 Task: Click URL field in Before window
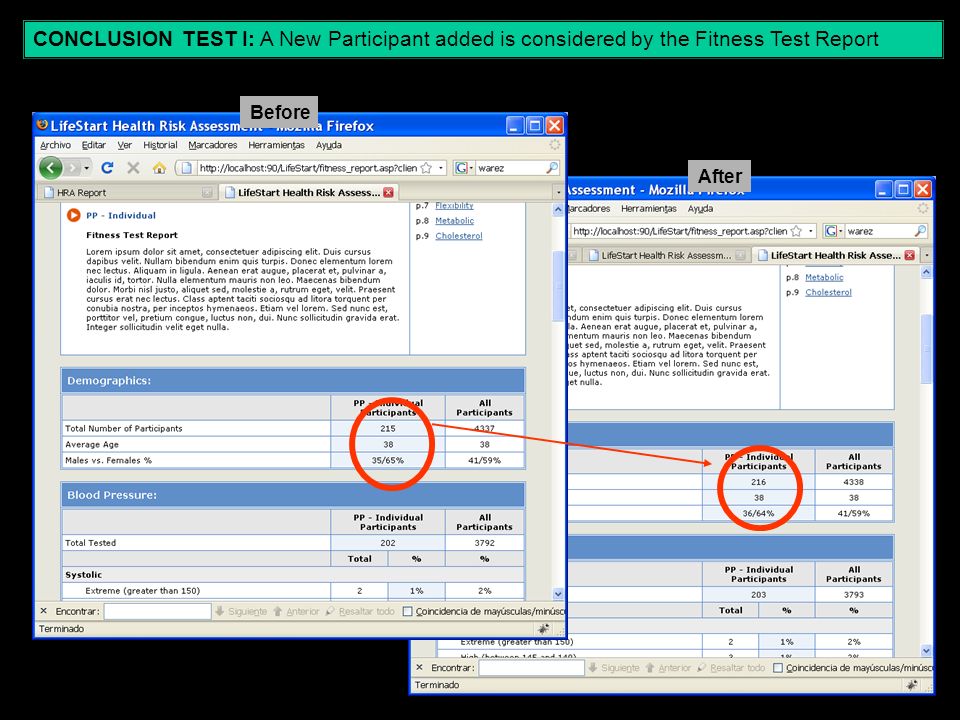(x=308, y=168)
